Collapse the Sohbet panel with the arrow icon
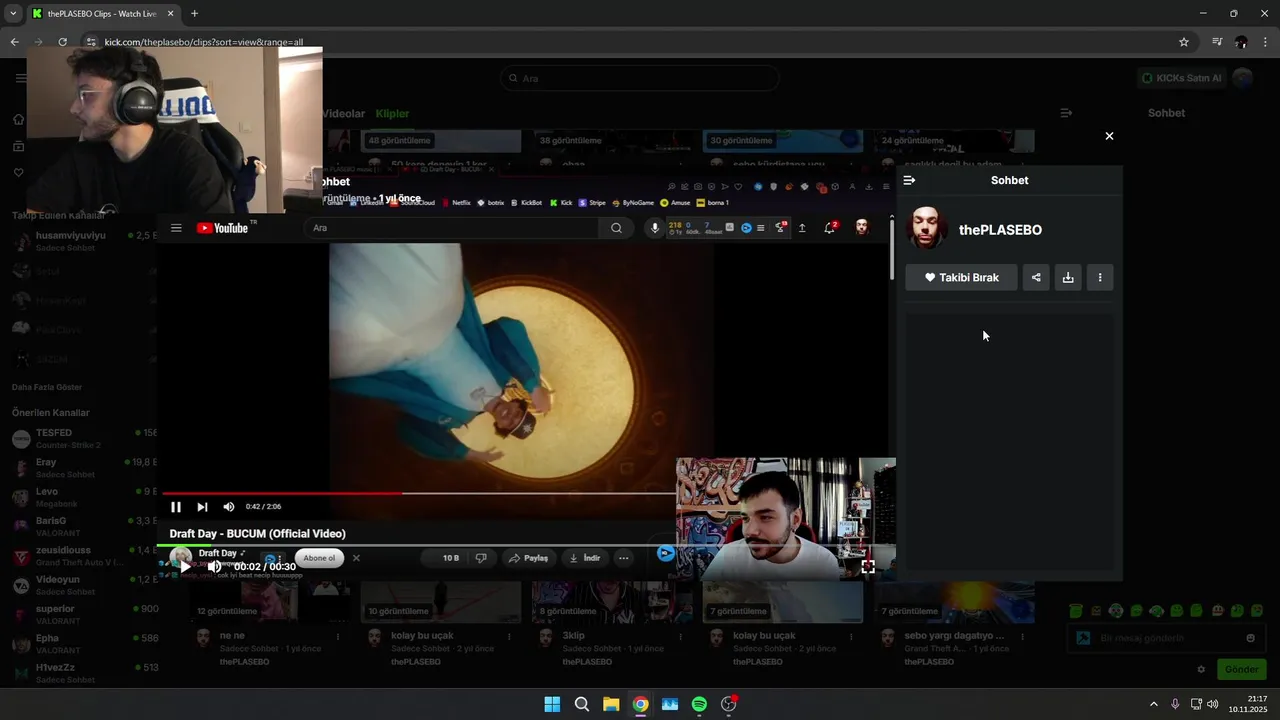The height and width of the screenshot is (720, 1280). tap(909, 180)
